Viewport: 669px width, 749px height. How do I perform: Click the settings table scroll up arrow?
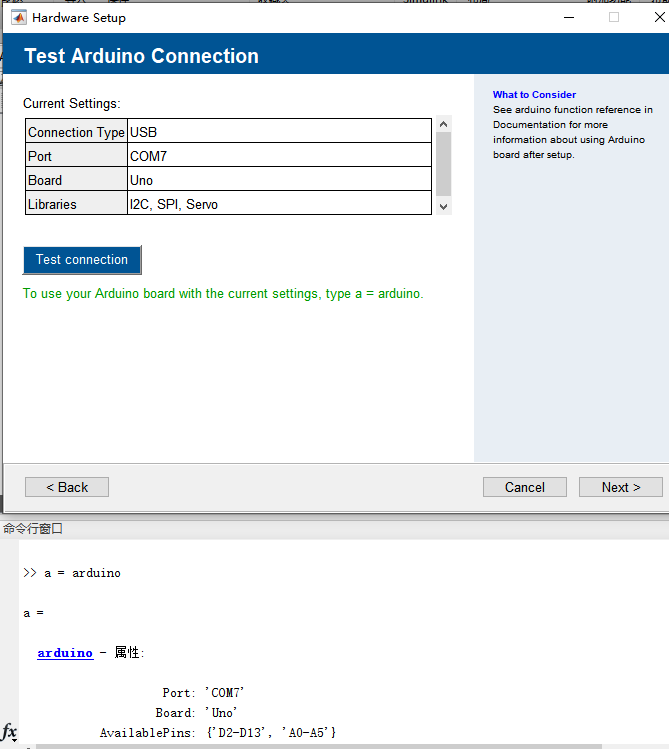click(x=443, y=124)
